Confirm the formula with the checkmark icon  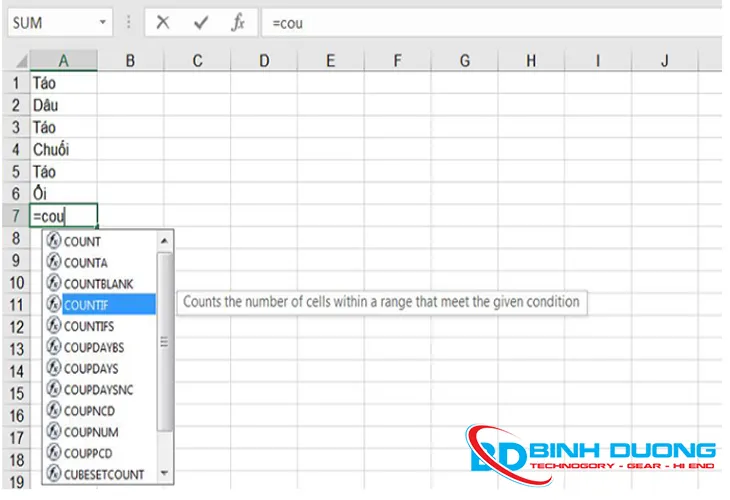tap(201, 22)
